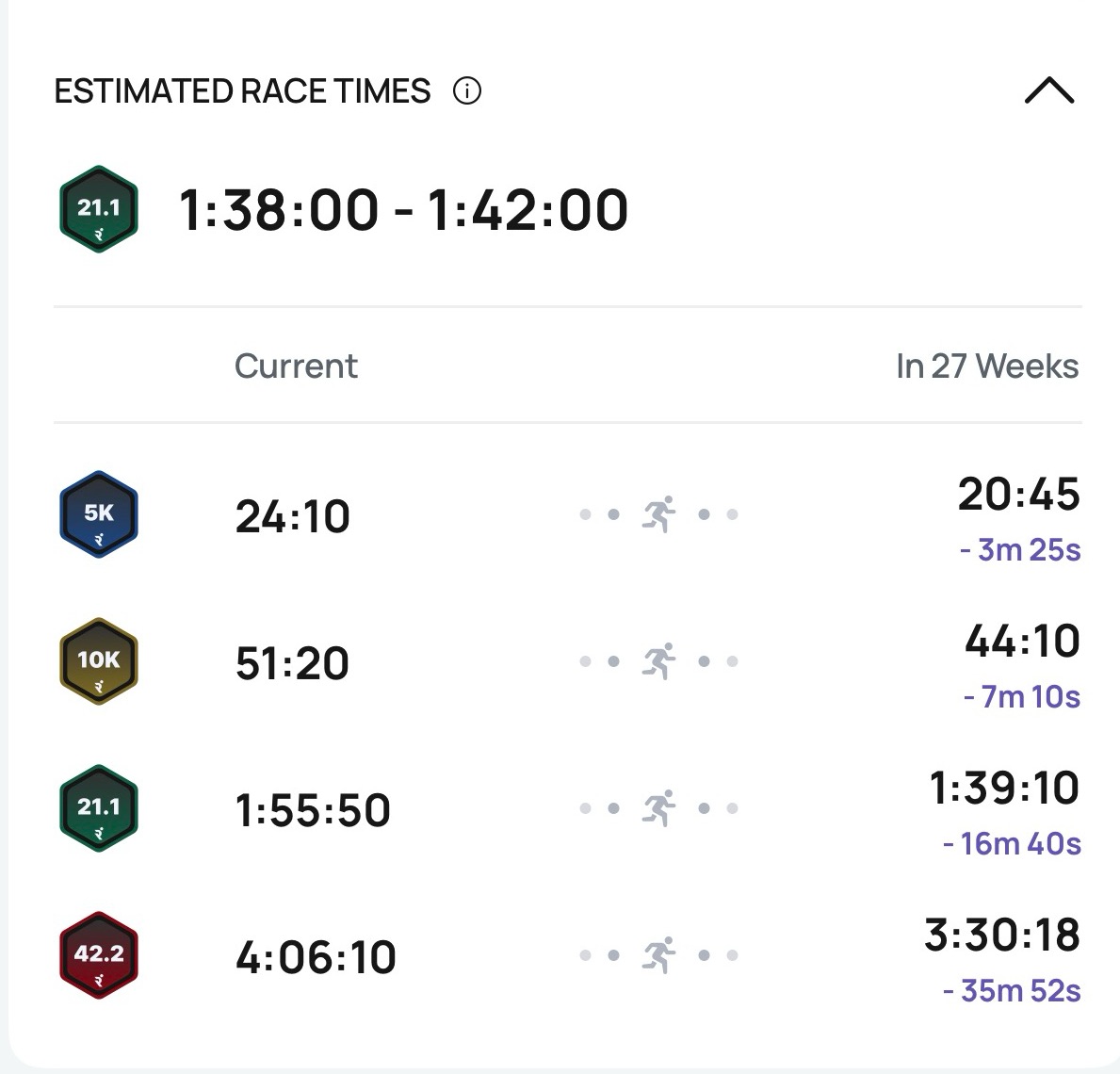This screenshot has height=1074, width=1120.
Task: Click the projected half marathon time 1:39:10
Action: (1003, 789)
